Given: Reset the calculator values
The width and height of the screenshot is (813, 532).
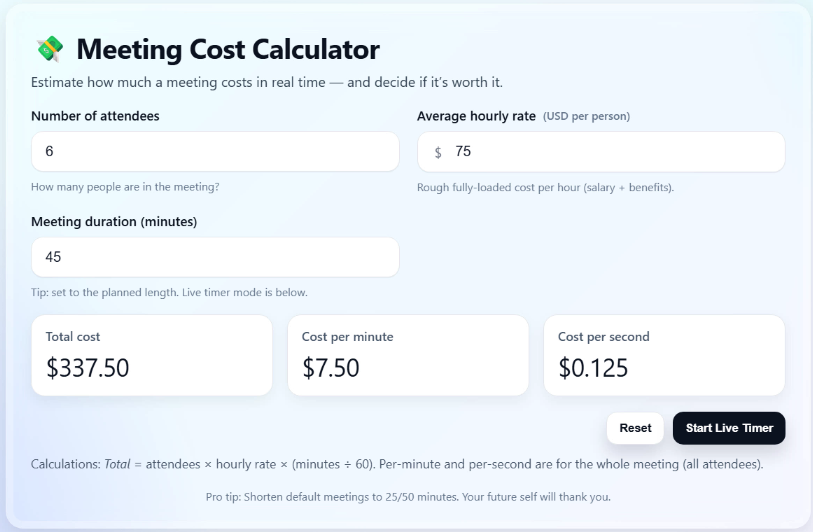Looking at the screenshot, I should [x=635, y=428].
